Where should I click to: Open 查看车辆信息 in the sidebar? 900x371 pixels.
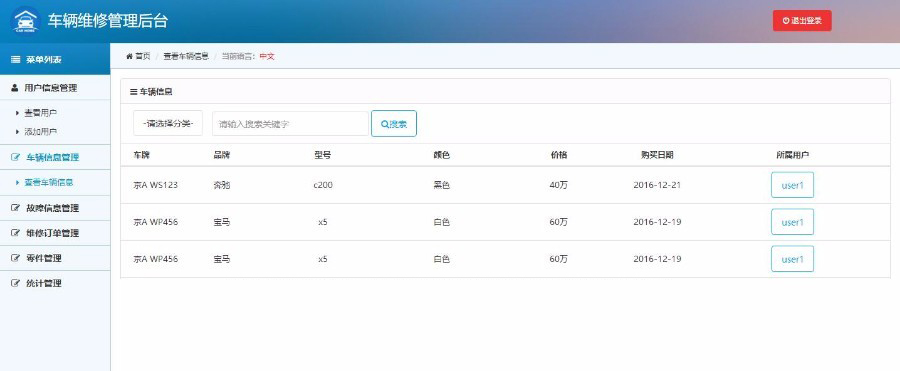tap(48, 183)
